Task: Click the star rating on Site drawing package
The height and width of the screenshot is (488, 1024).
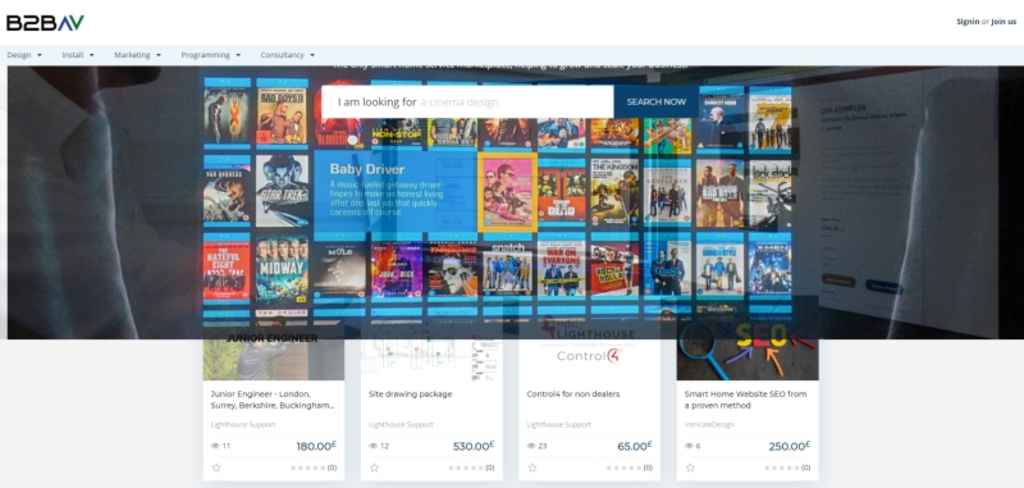Action: (466, 468)
